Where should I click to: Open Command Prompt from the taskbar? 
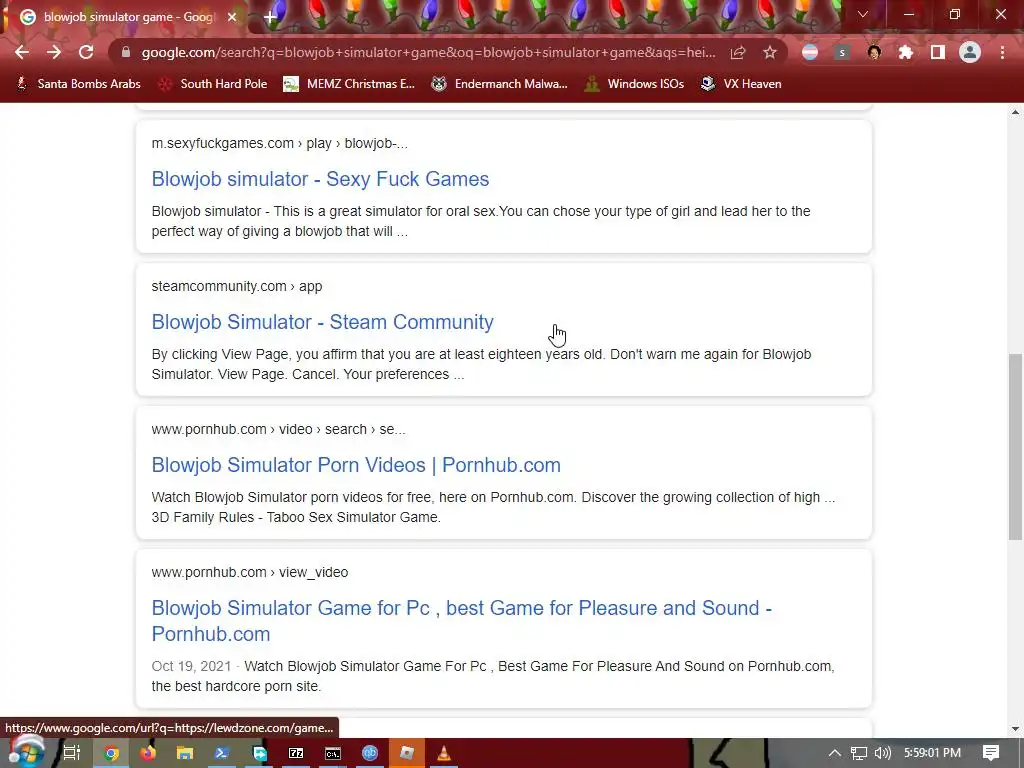point(333,753)
